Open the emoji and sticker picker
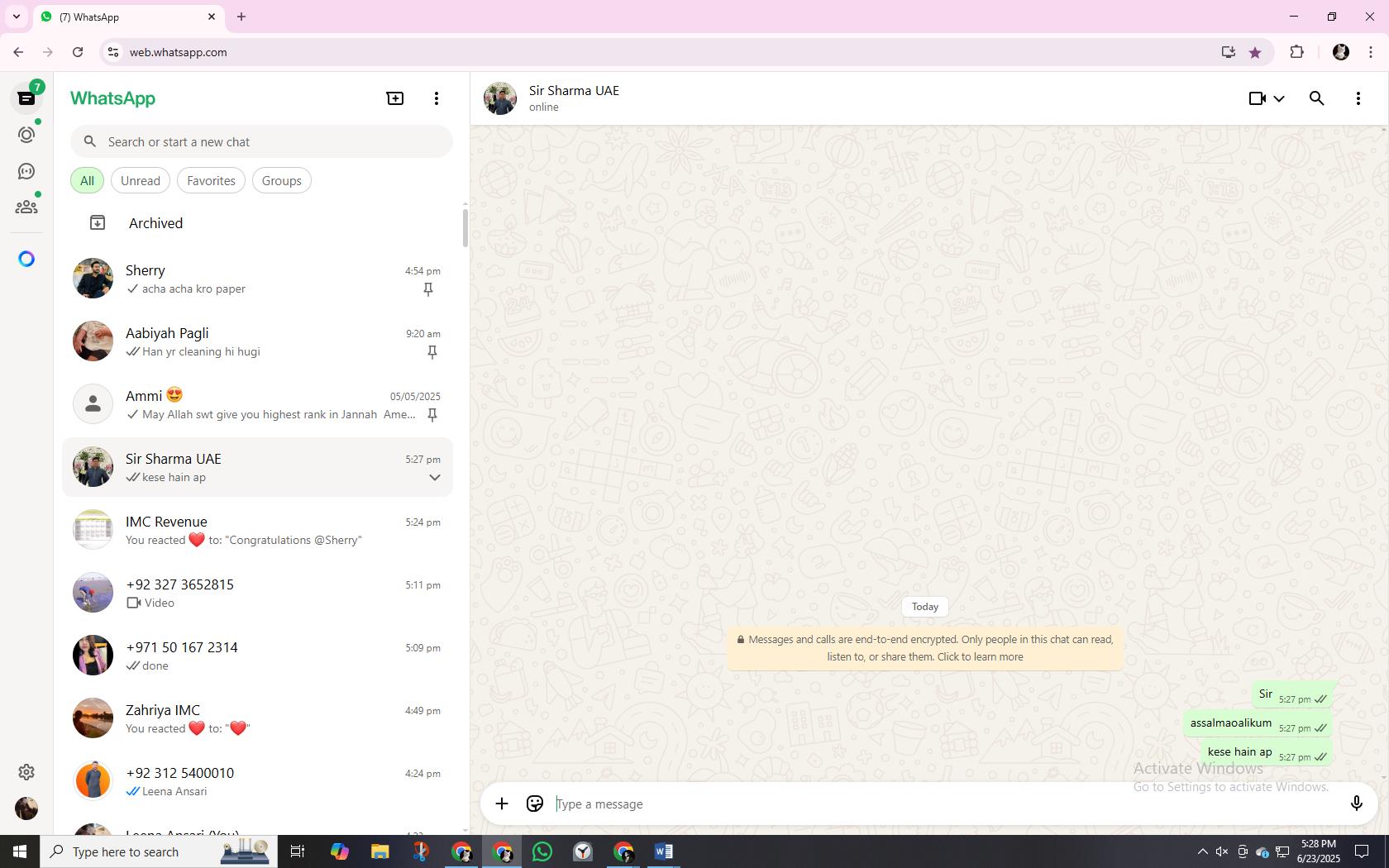The image size is (1389, 868). click(x=535, y=804)
